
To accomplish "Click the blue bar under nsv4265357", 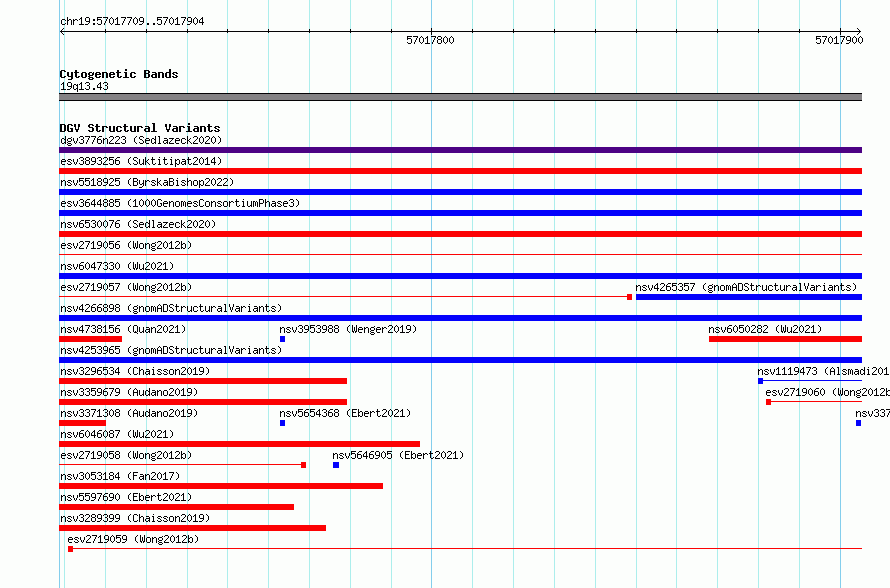I will click(749, 297).
